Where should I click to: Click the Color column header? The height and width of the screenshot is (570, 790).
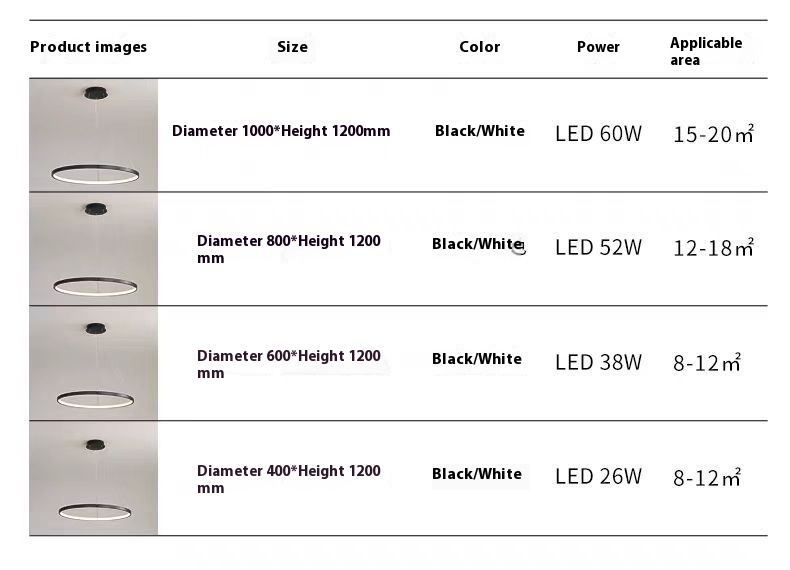pos(479,47)
